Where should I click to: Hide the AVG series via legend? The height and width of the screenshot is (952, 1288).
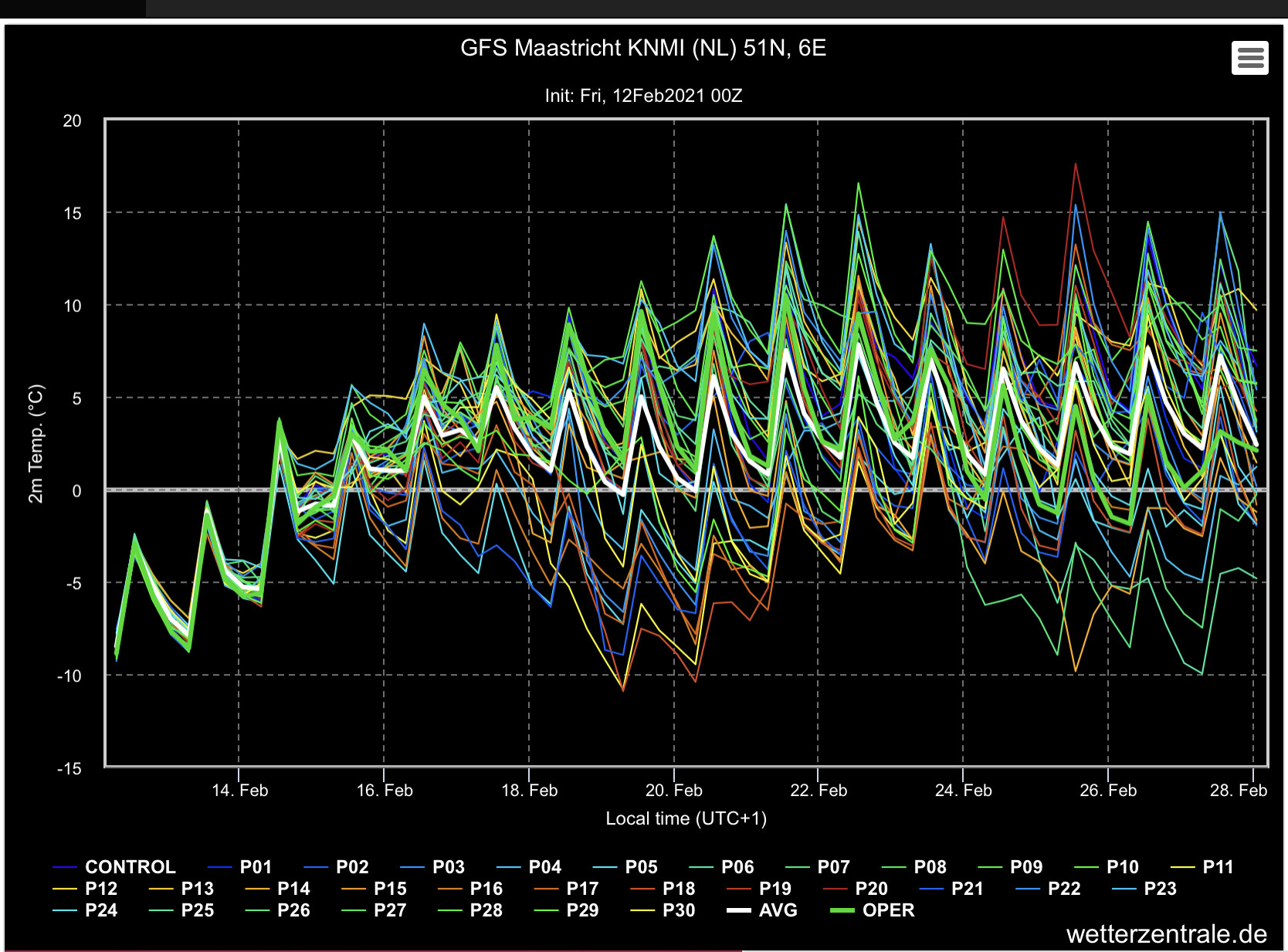778,910
